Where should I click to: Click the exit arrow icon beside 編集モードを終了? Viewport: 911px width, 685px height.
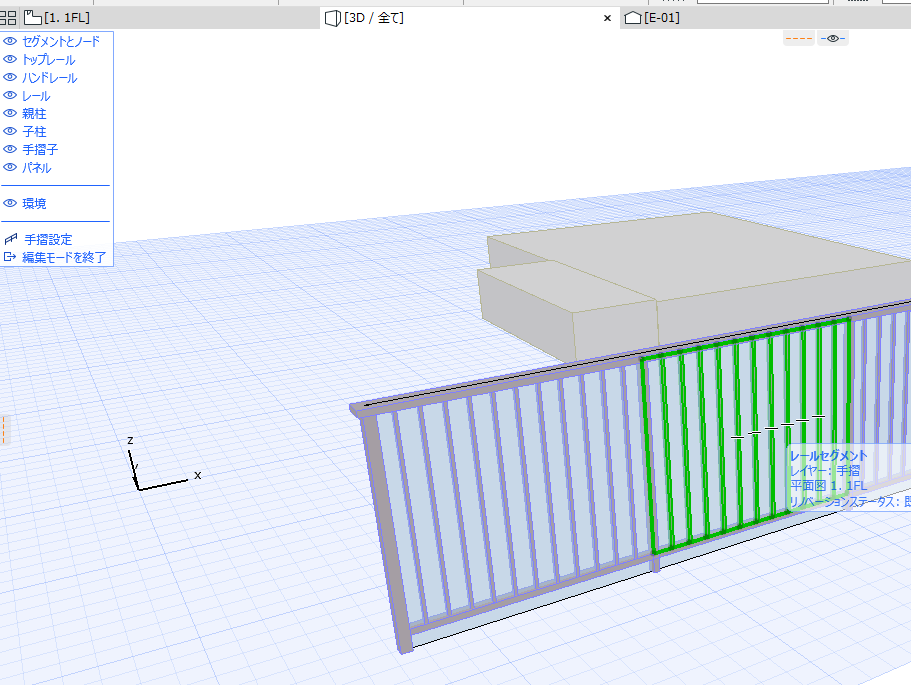[10, 256]
